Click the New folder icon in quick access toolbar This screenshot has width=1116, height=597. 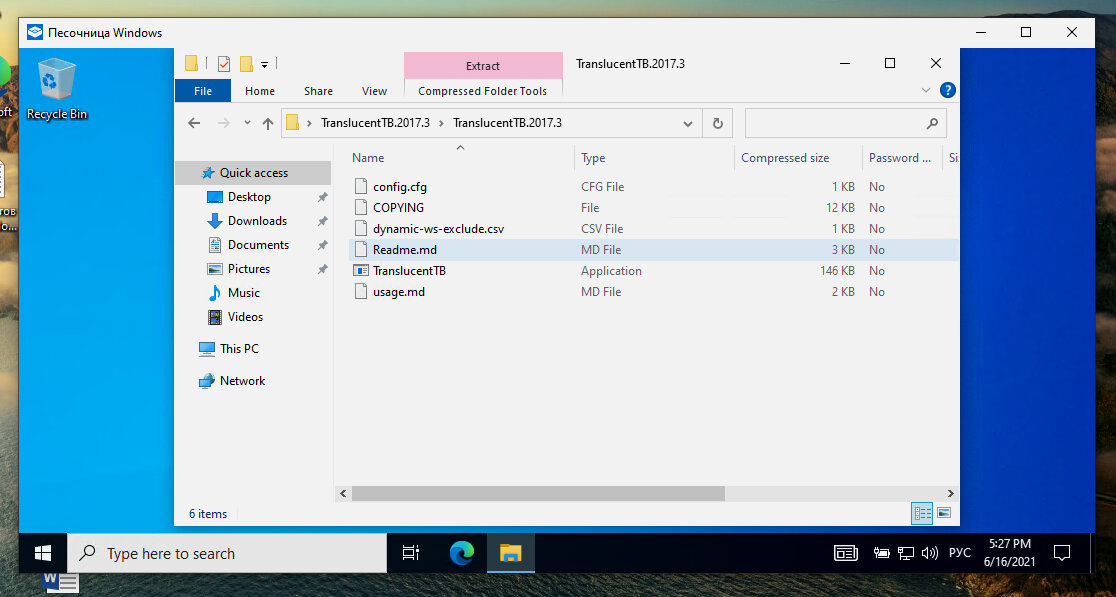[246, 64]
